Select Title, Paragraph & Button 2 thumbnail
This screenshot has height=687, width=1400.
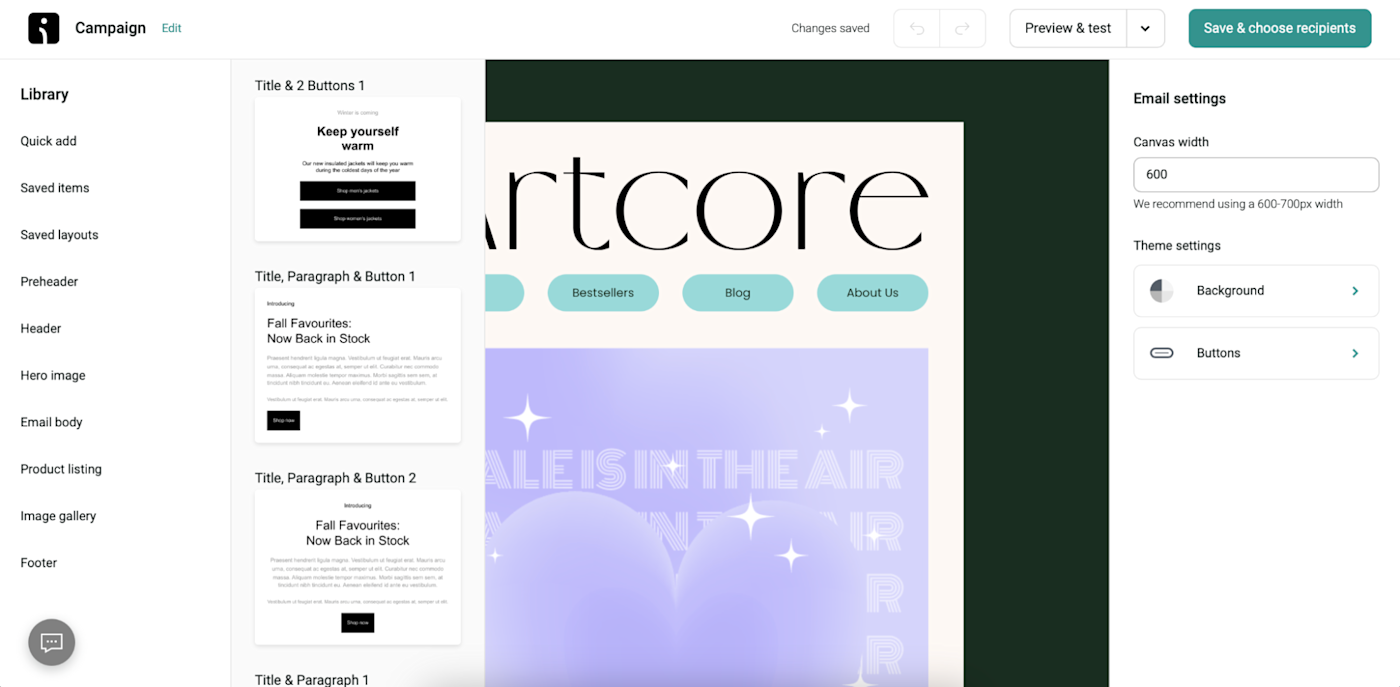click(358, 567)
